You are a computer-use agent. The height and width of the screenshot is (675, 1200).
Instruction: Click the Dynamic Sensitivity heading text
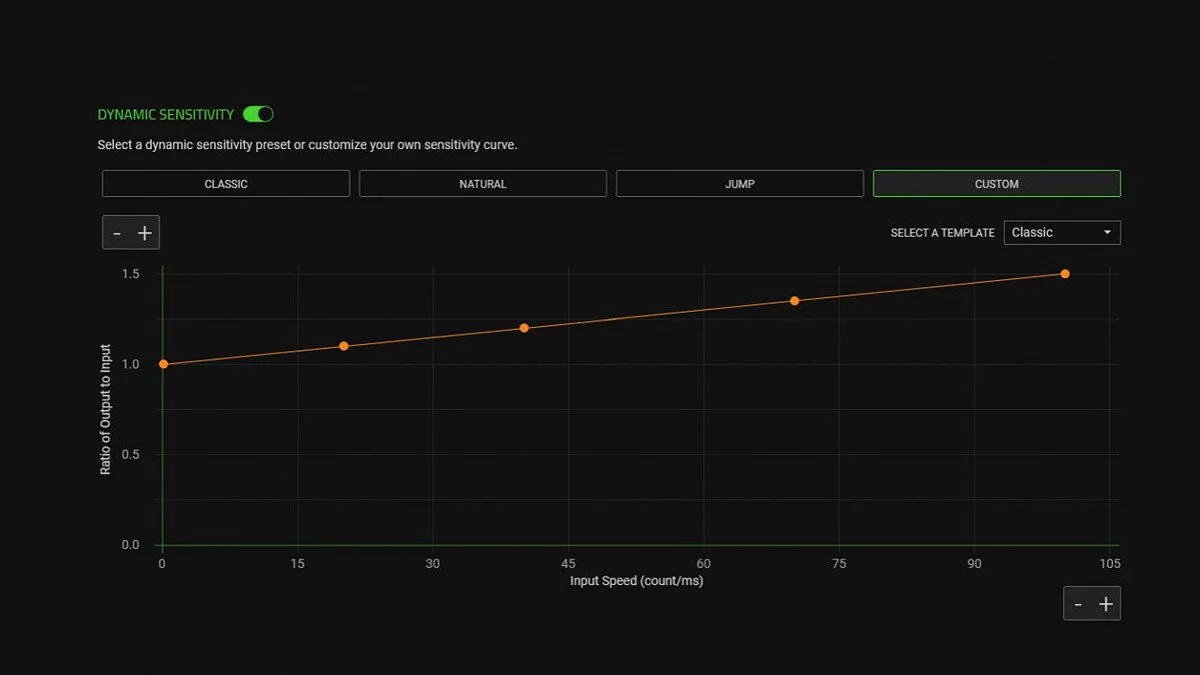point(166,115)
